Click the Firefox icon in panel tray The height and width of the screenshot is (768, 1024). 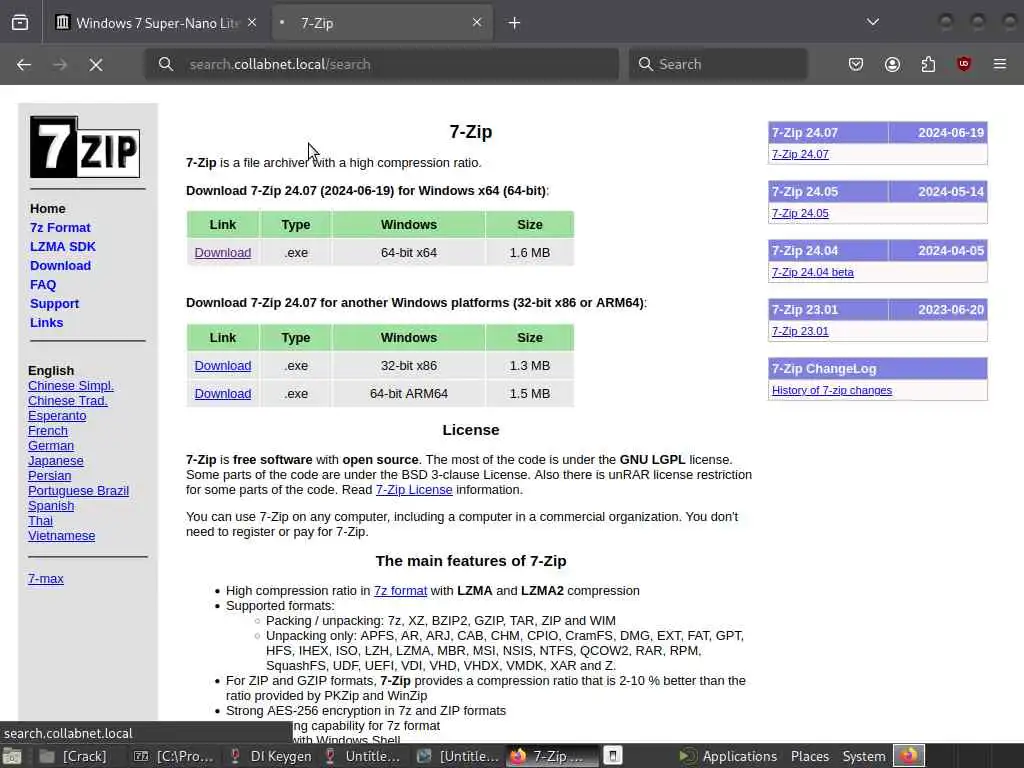(909, 756)
